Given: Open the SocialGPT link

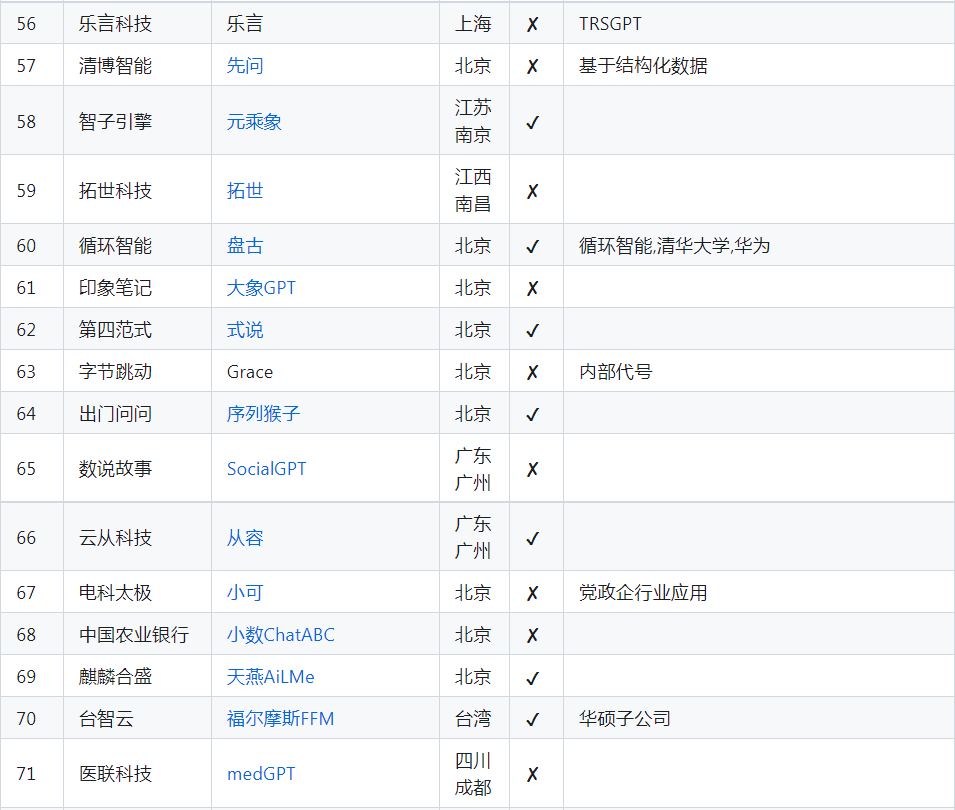Looking at the screenshot, I should point(266,468).
